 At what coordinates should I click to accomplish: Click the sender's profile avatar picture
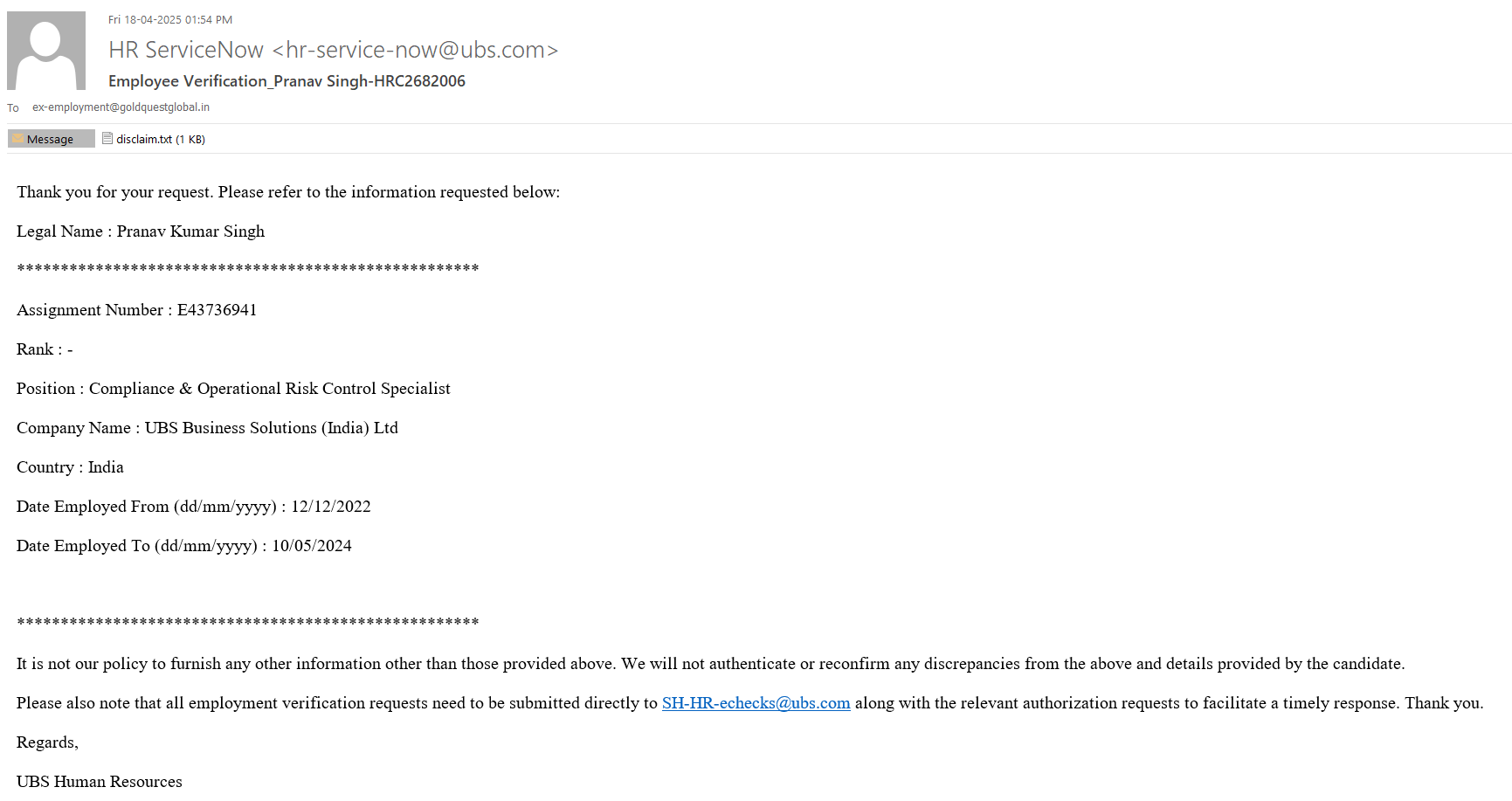46,51
